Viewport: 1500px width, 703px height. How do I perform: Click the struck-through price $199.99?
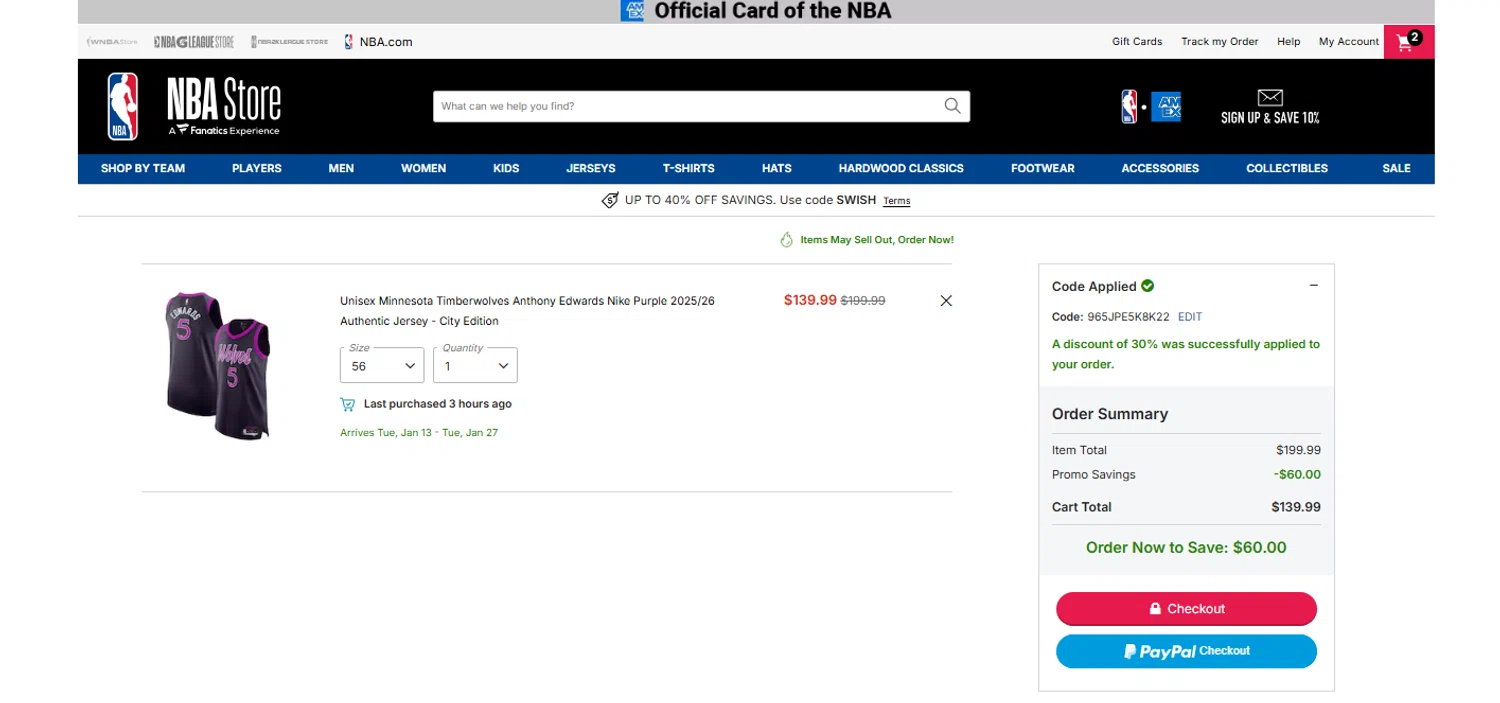tap(863, 301)
